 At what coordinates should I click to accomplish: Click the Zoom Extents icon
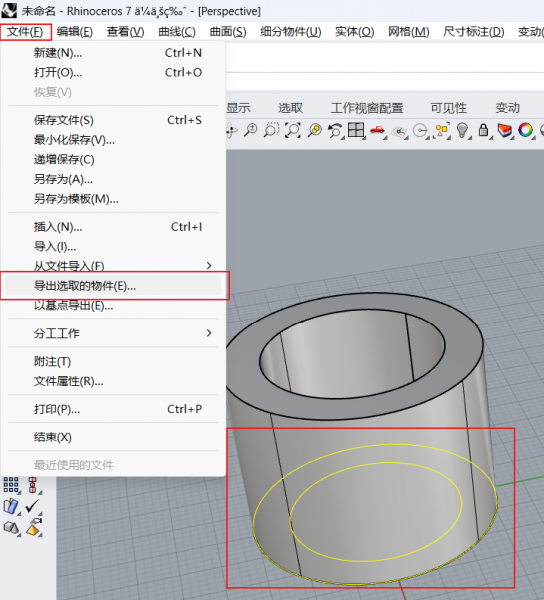(293, 130)
